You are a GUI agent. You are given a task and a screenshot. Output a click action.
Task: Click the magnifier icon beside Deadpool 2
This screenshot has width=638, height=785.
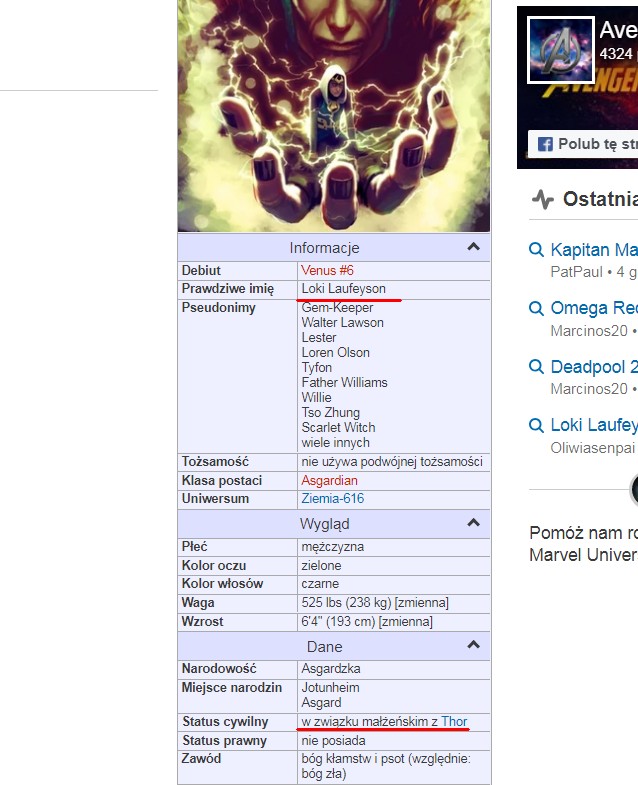[536, 367]
